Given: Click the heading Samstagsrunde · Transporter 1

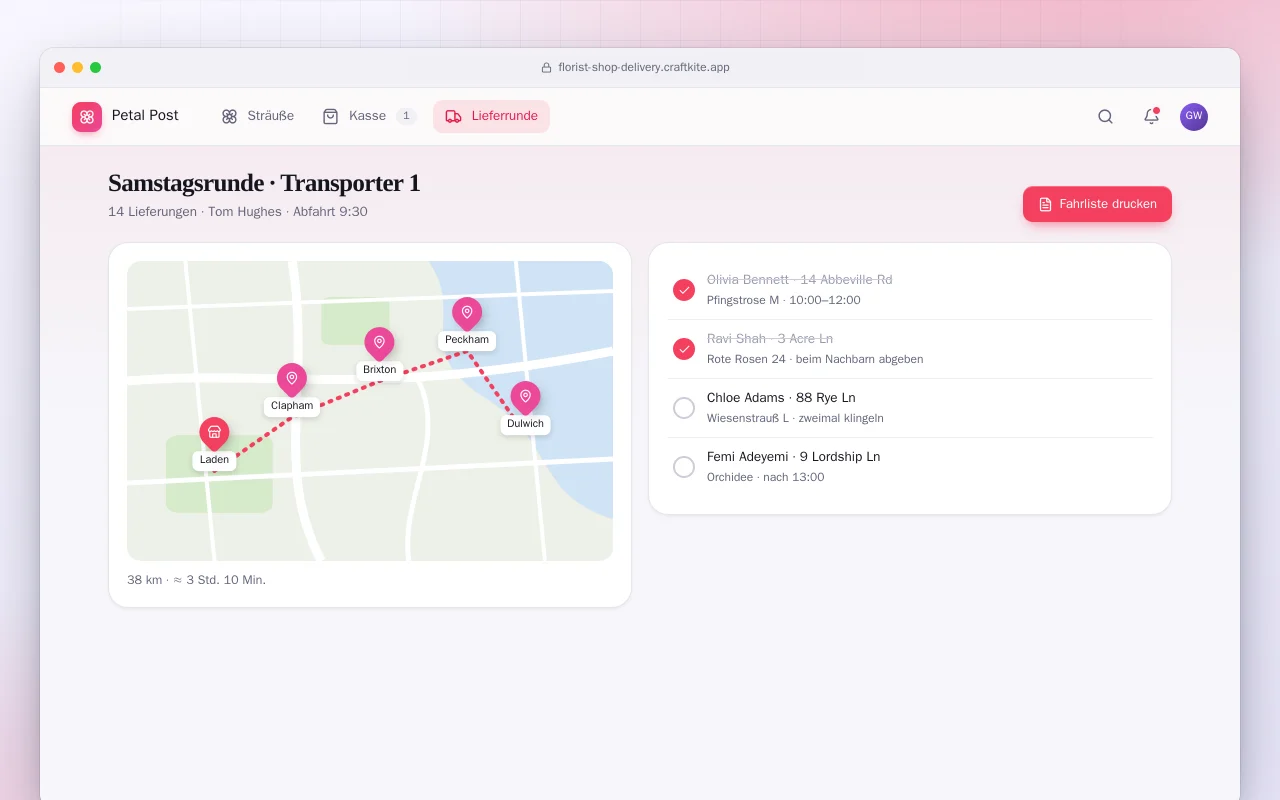Looking at the screenshot, I should click(x=264, y=183).
